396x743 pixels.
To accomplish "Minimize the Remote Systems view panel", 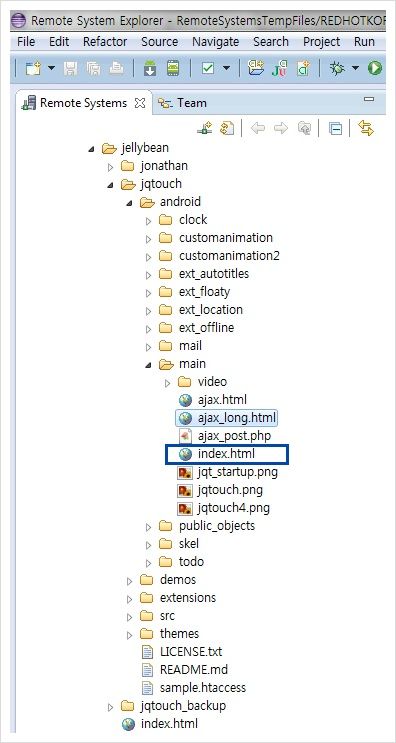I will 369,99.
